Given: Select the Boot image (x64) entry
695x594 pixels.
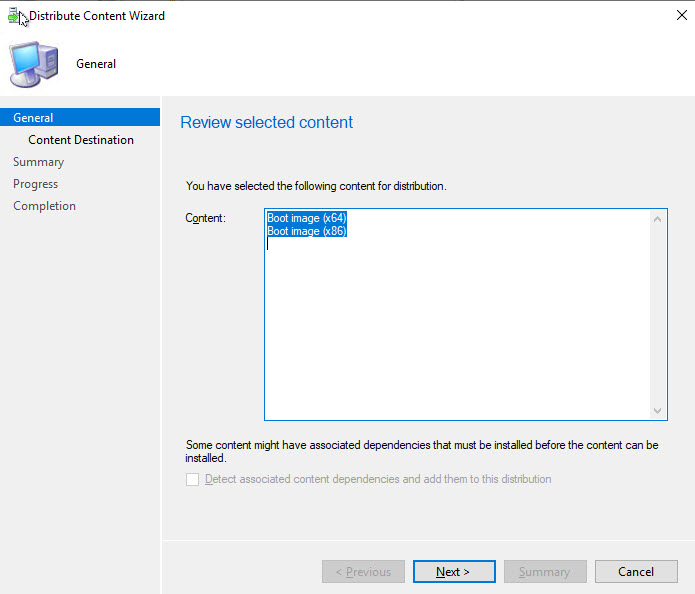Looking at the screenshot, I should click(306, 218).
